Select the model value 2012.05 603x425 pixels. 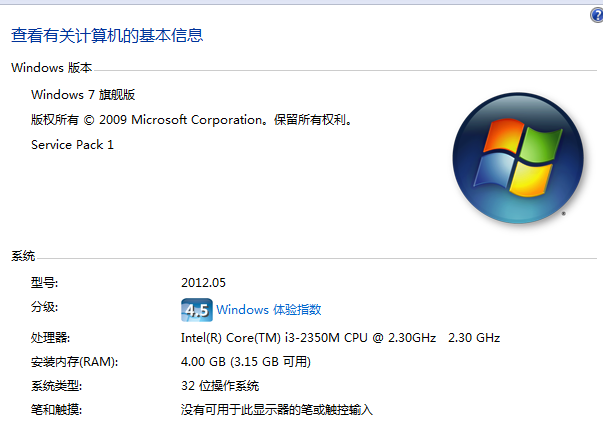click(203, 283)
